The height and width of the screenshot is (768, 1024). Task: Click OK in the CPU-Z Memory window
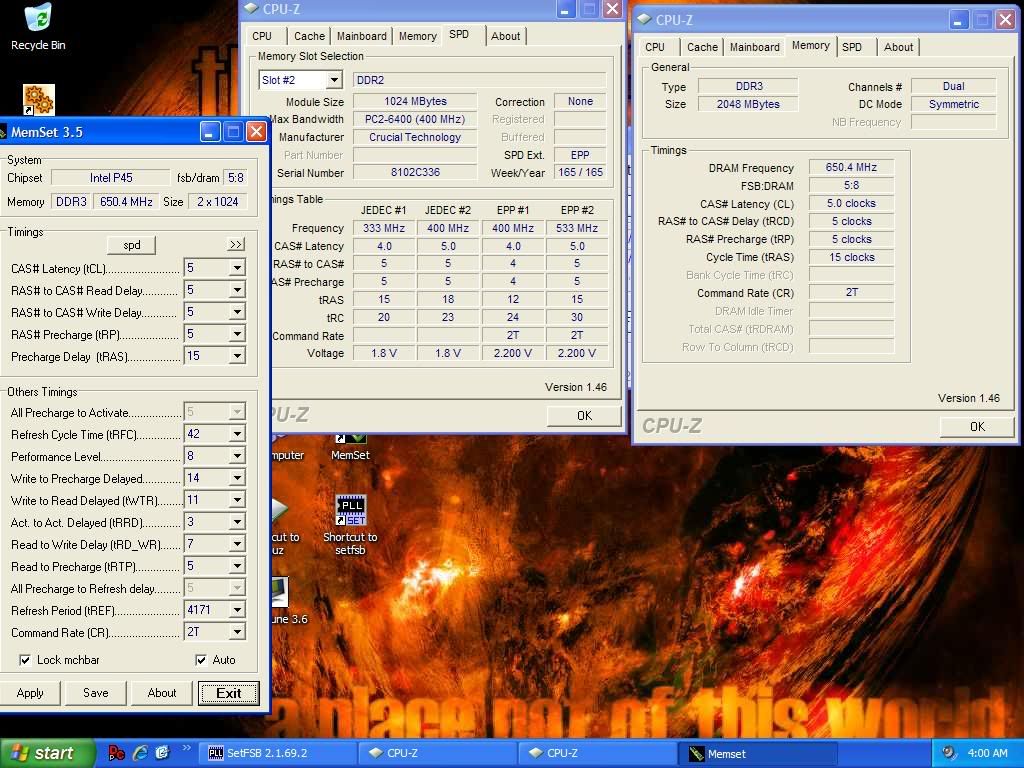pyautogui.click(x=977, y=426)
